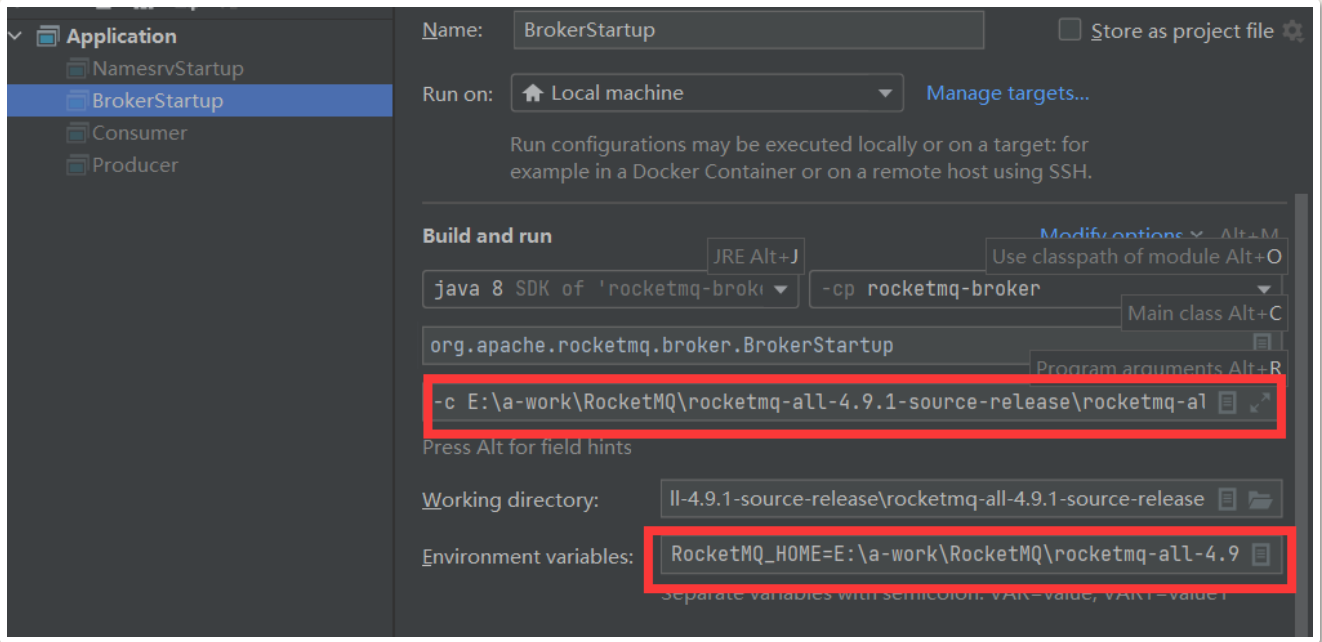Select the BrokerStartup configuration entry
Viewport: 1322px width, 642px height.
200,101
